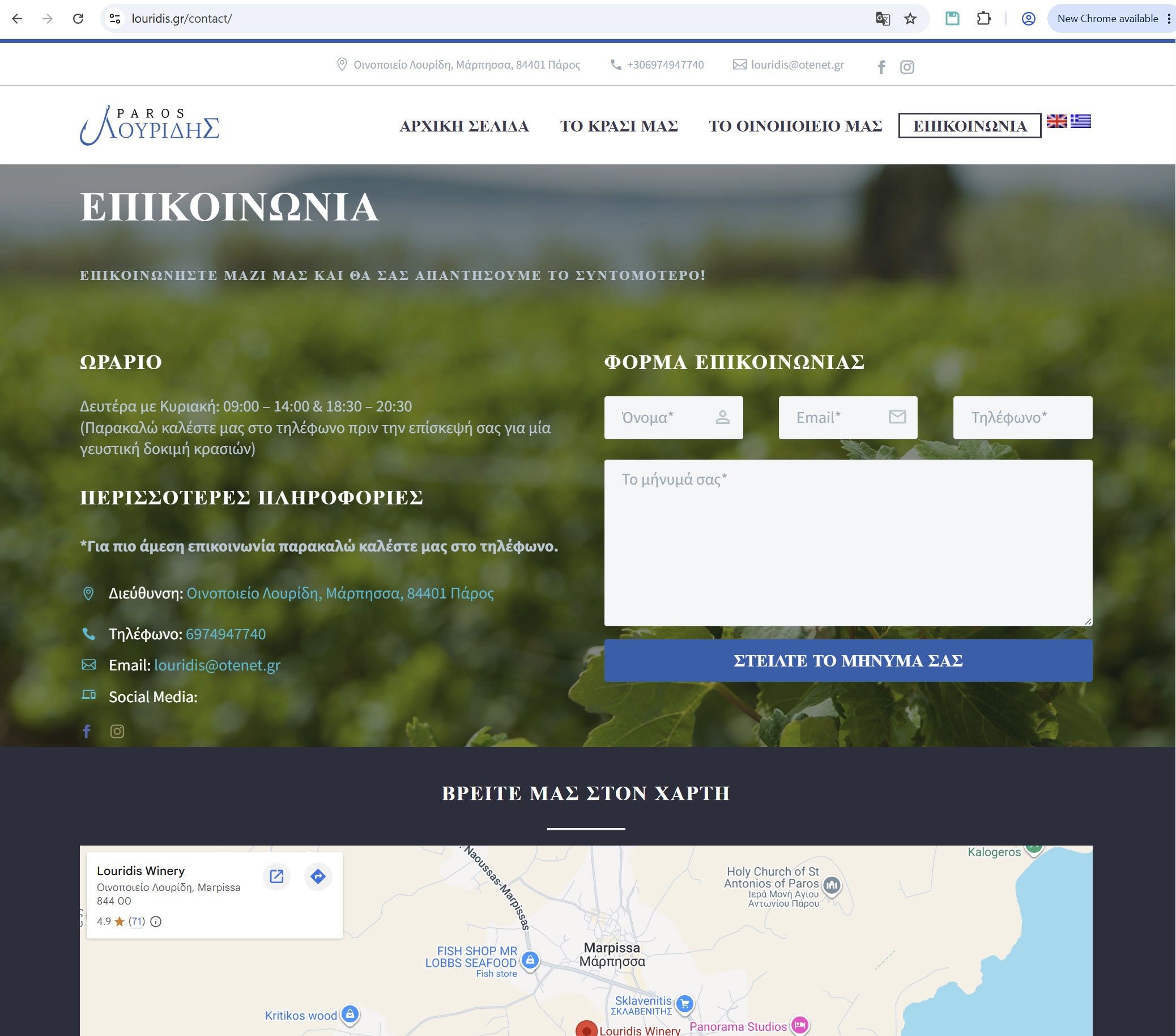Image resolution: width=1176 pixels, height=1036 pixels.
Task: Switch site to English via UK flag
Action: [x=1056, y=121]
